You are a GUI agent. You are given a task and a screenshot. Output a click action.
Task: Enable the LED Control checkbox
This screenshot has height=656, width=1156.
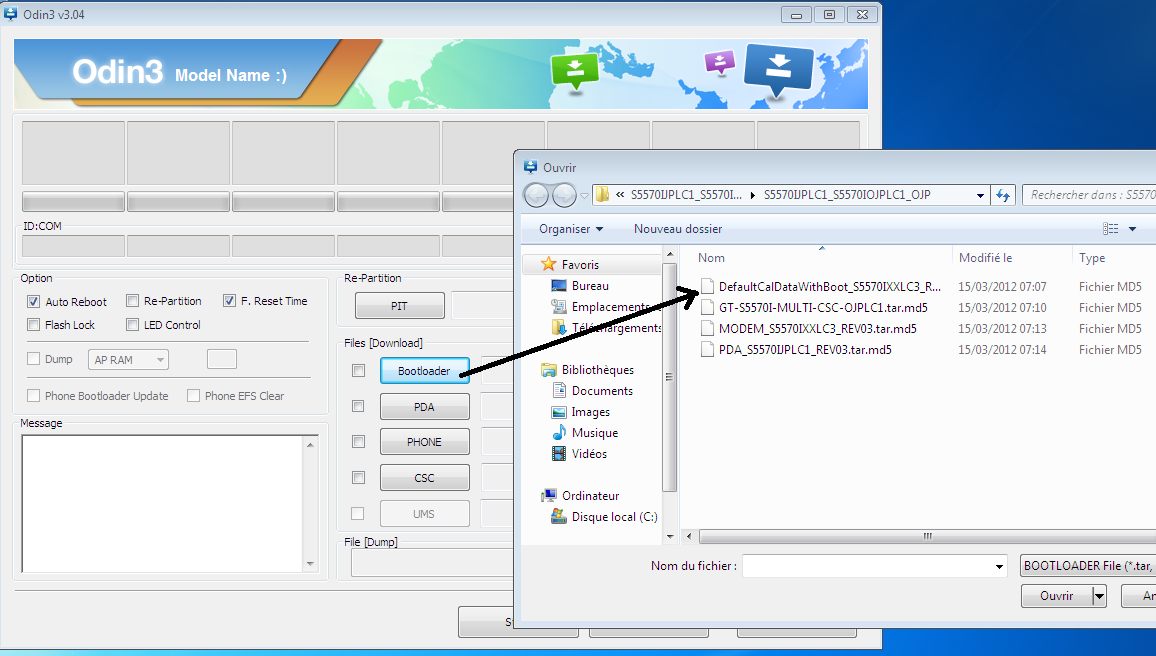click(x=133, y=324)
